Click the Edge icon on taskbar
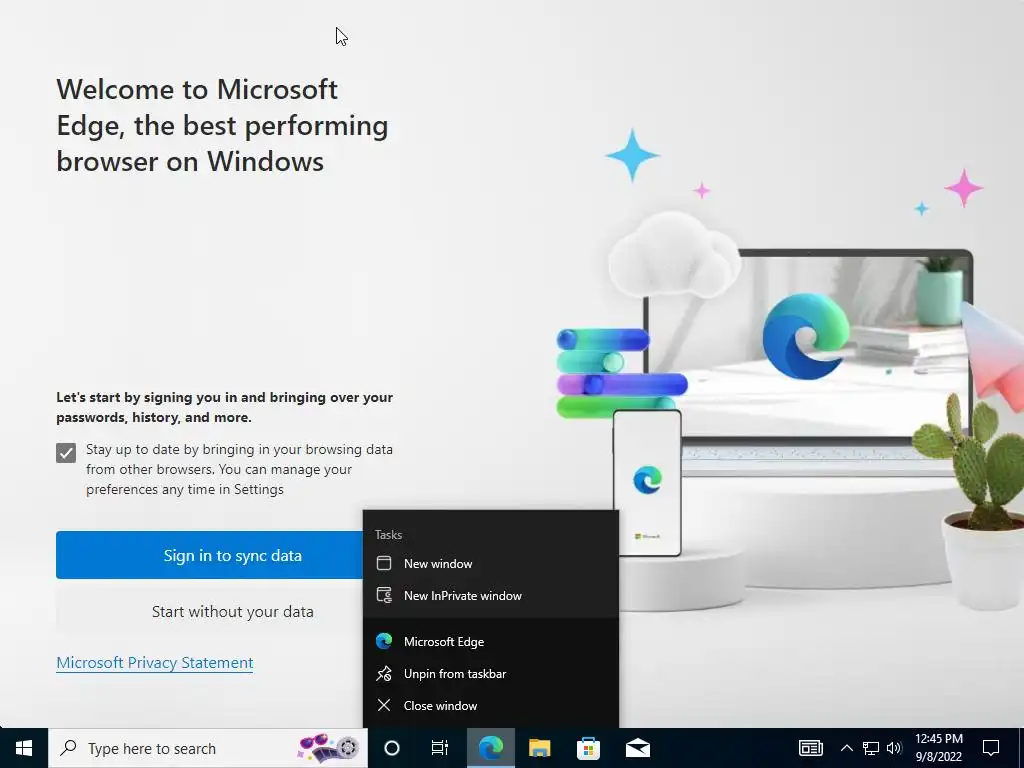1024x768 pixels. pos(490,748)
